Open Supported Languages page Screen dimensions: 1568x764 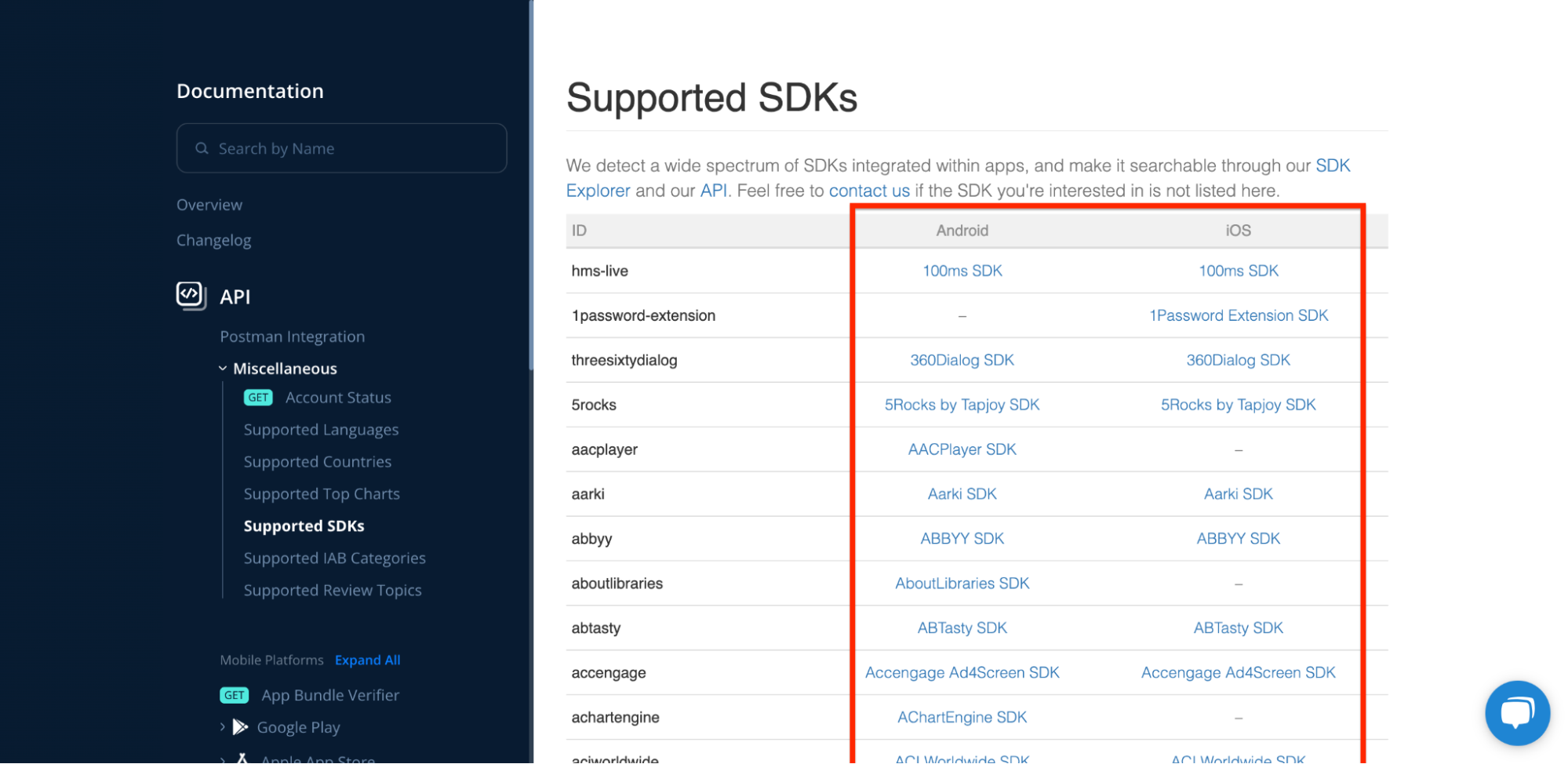[x=321, y=430]
